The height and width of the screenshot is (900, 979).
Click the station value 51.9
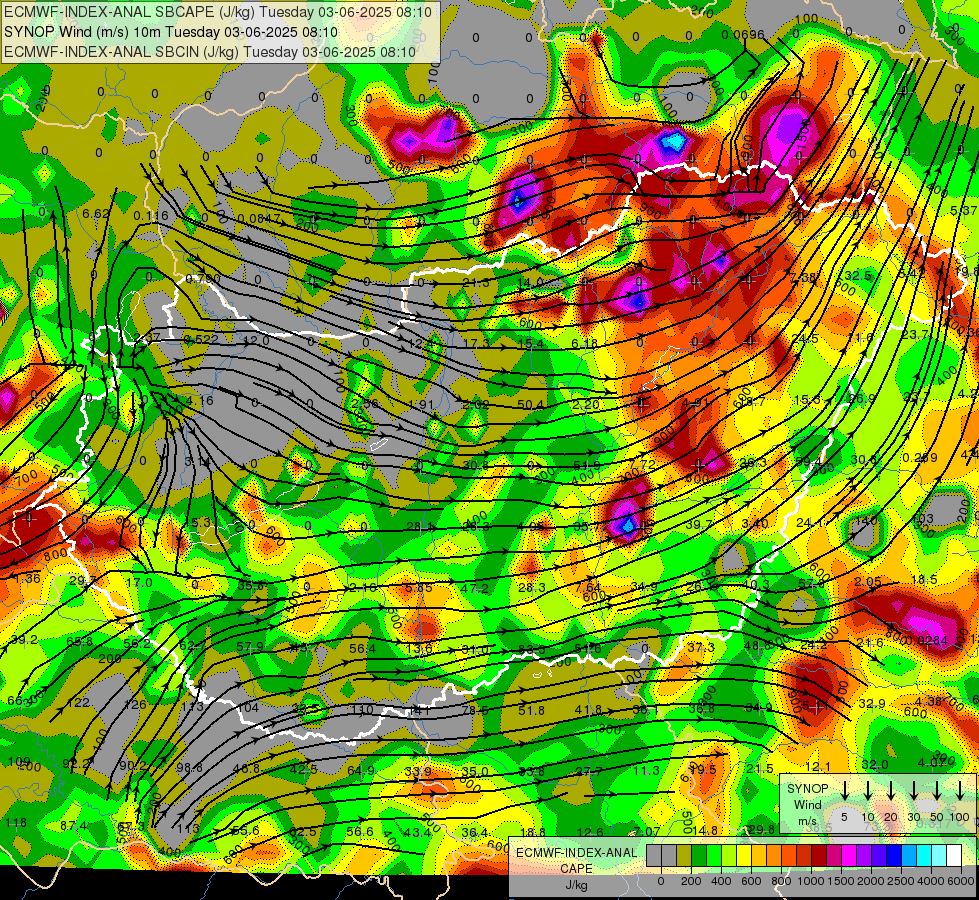point(587,465)
